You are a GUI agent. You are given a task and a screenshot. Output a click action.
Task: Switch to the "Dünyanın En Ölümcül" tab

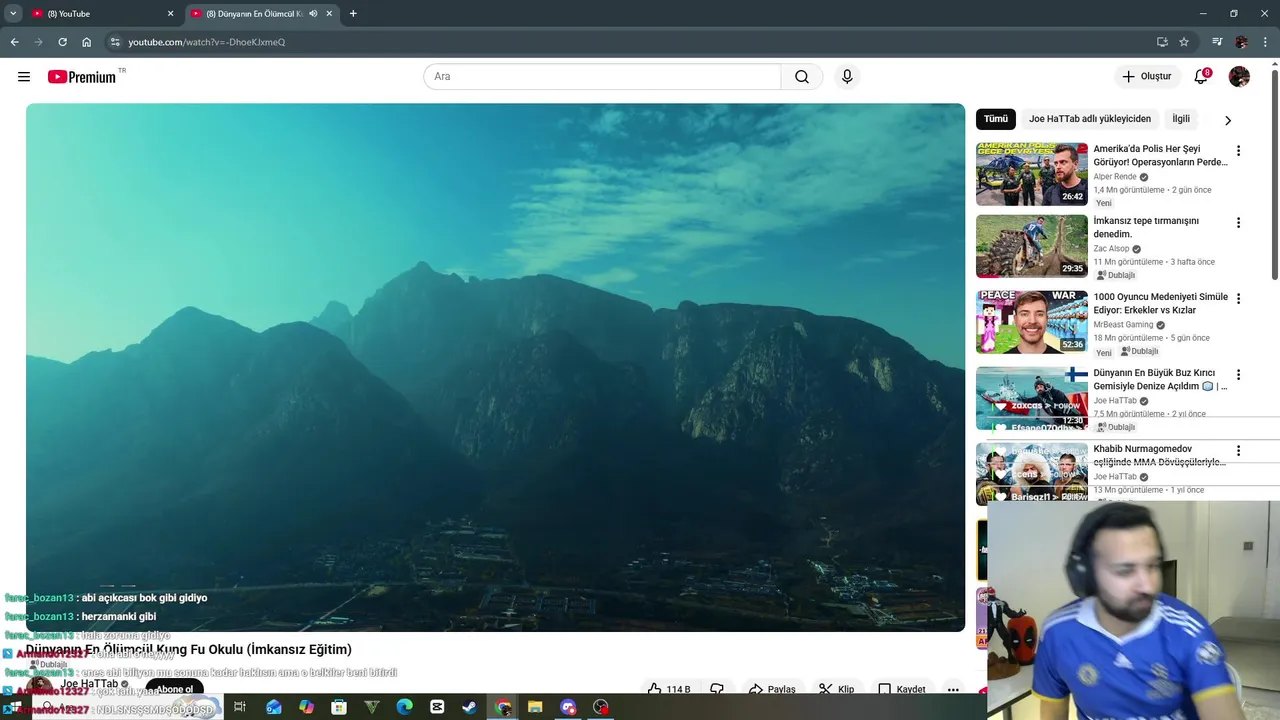(x=254, y=14)
